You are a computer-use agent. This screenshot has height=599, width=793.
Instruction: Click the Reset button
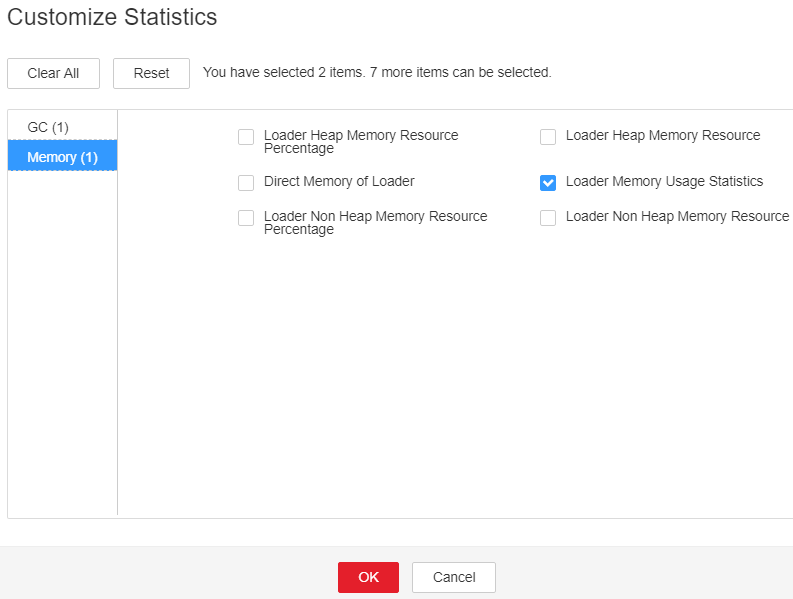coord(151,73)
